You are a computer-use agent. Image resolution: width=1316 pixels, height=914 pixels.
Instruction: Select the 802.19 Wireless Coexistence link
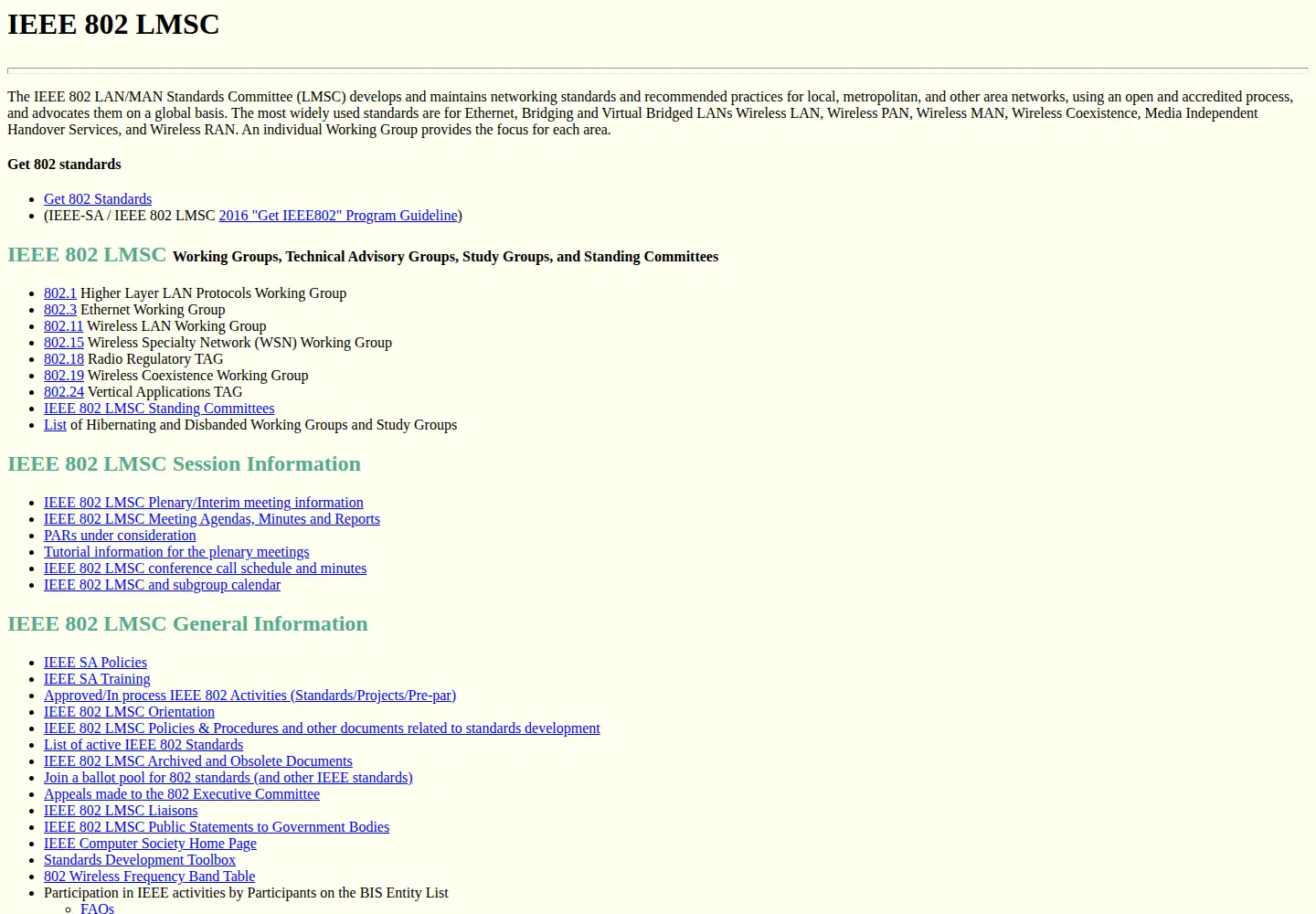click(64, 376)
